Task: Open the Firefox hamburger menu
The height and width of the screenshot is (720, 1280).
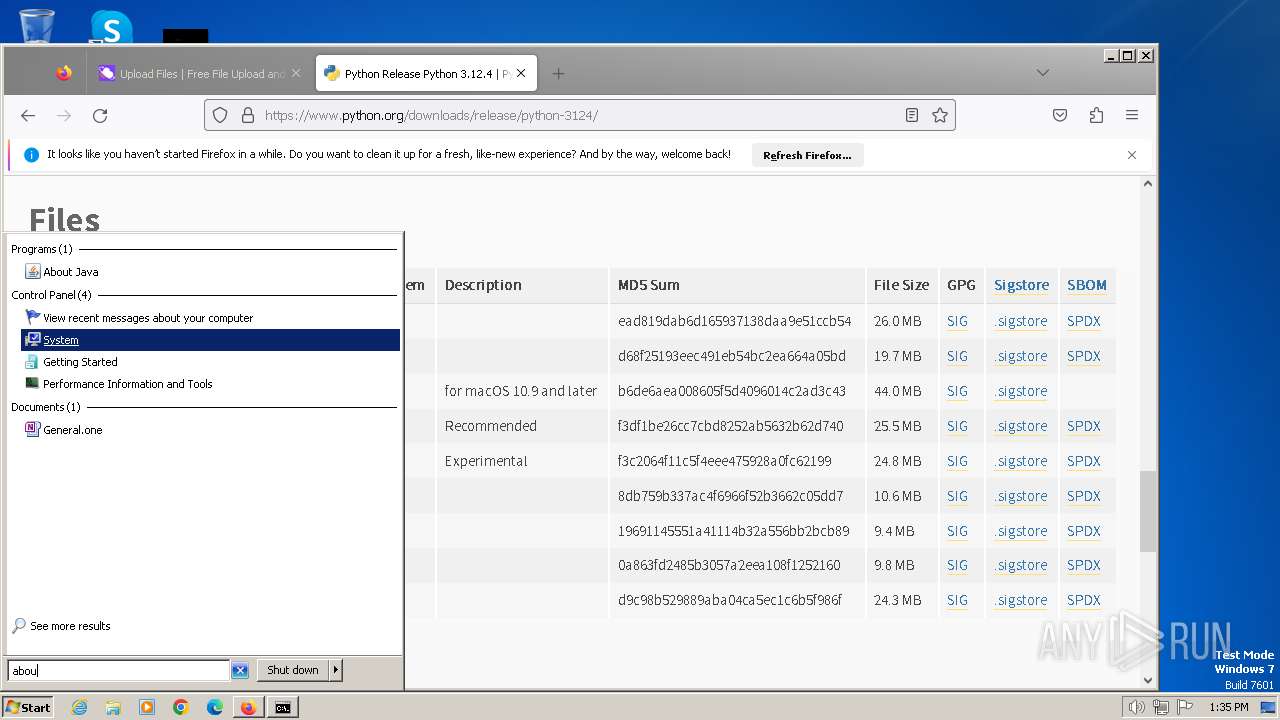Action: [1132, 115]
